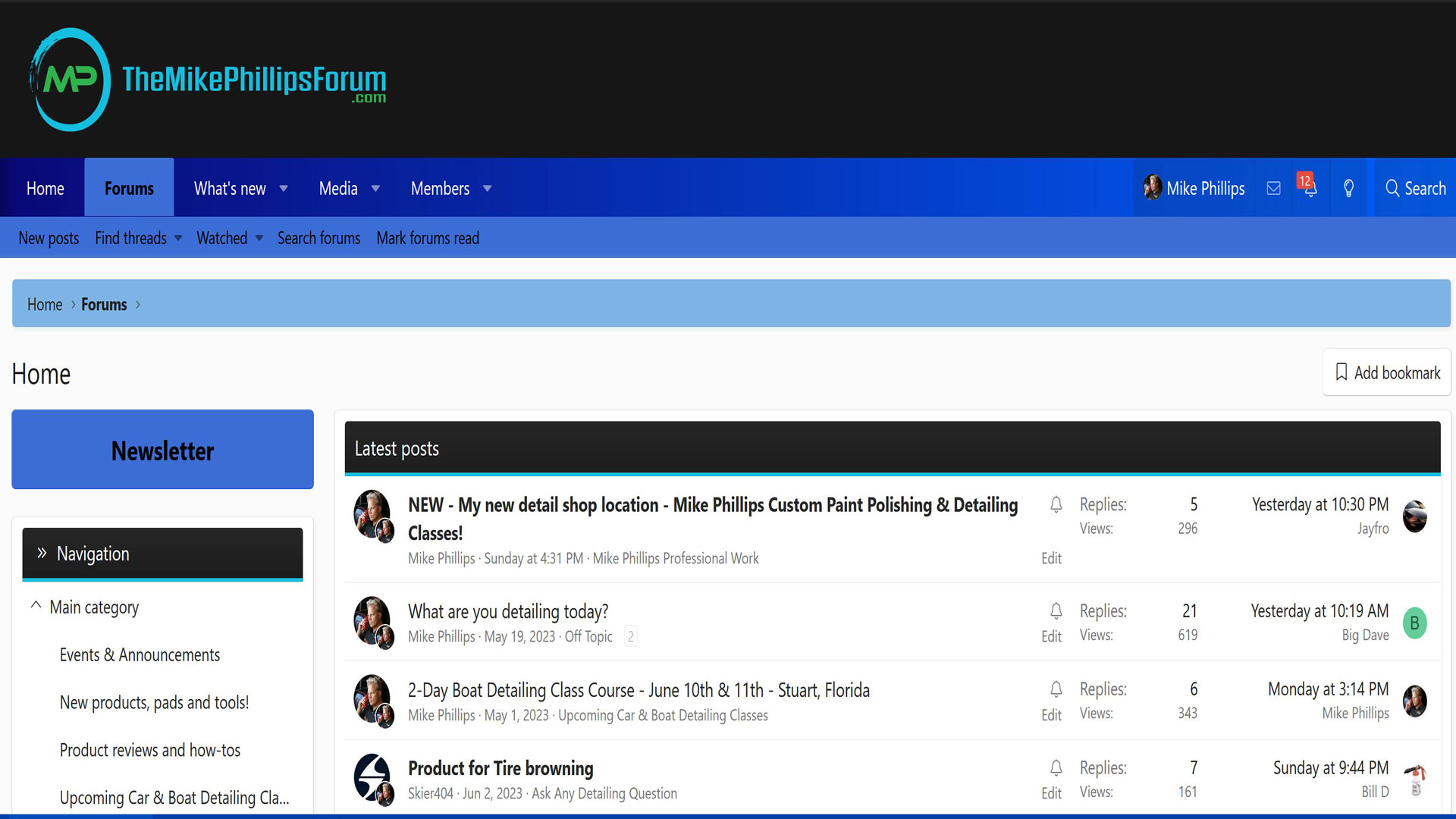The width and height of the screenshot is (1456, 819).
Task: Toggle the lightbulb style switcher
Action: click(x=1348, y=188)
